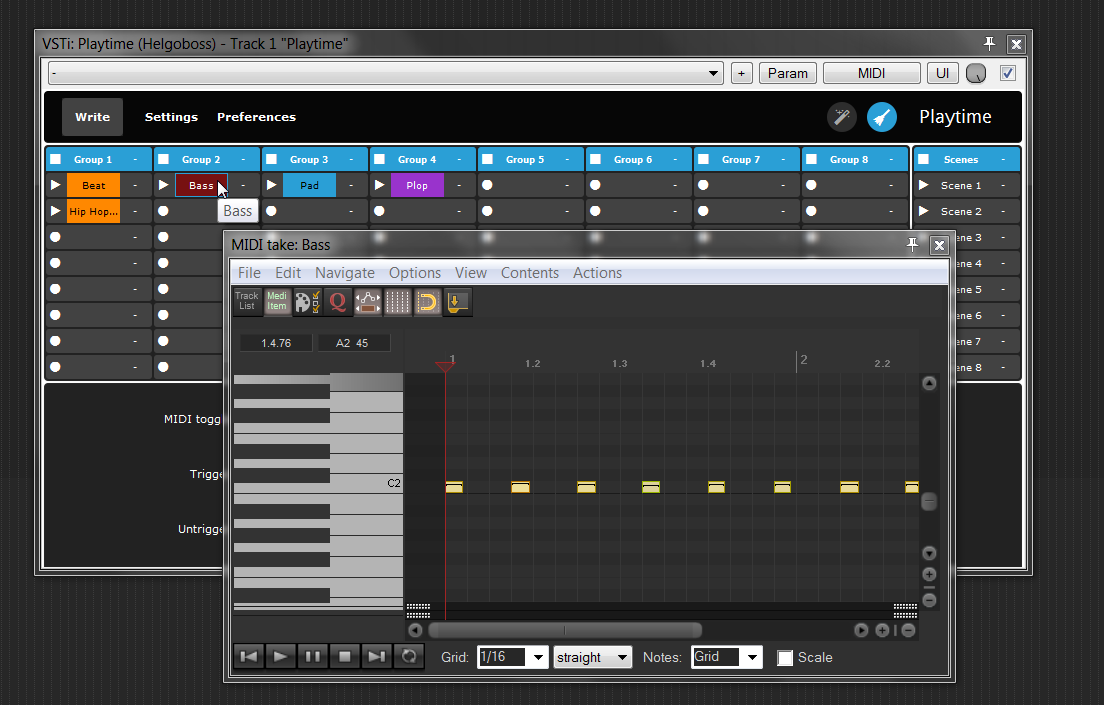Click the magic wand icon in Playtime

[841, 117]
